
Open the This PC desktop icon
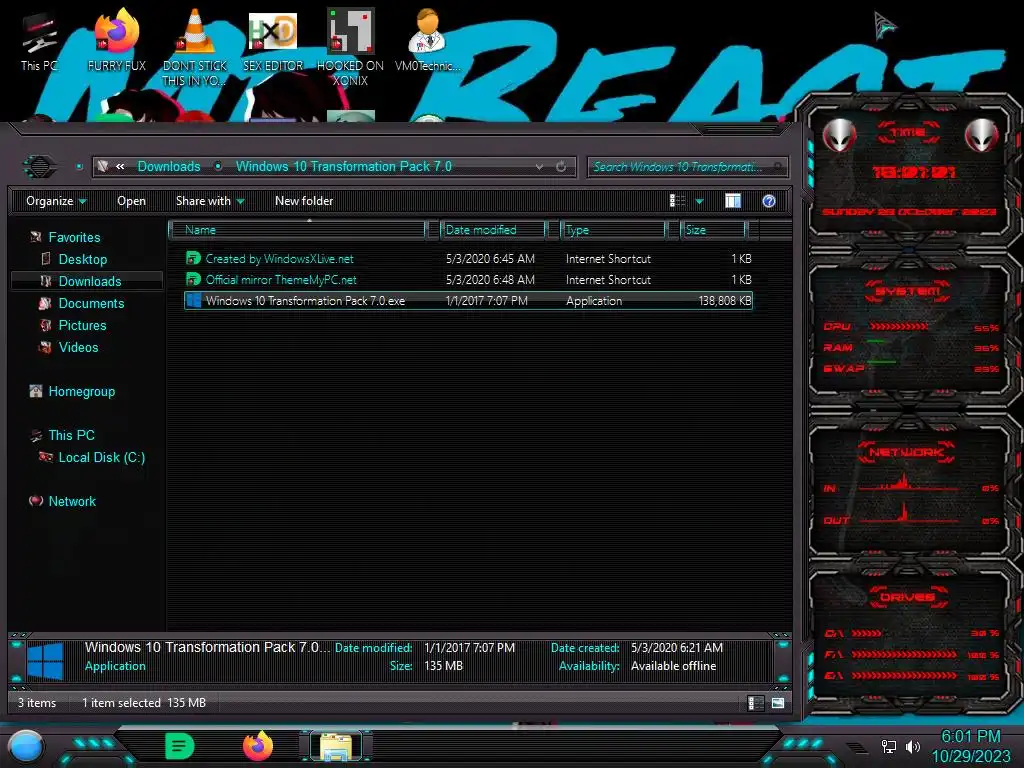(39, 40)
